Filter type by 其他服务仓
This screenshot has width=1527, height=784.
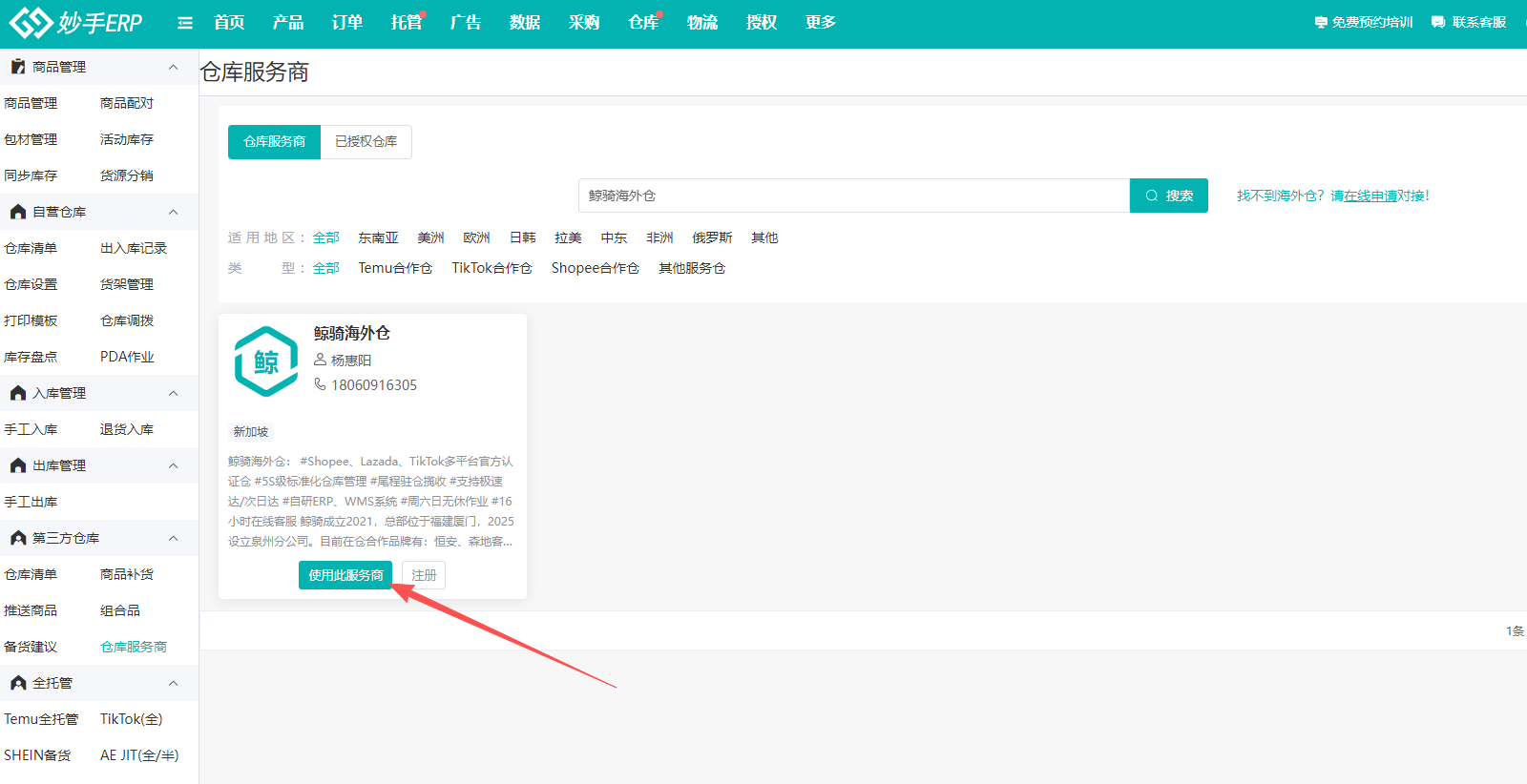click(692, 268)
